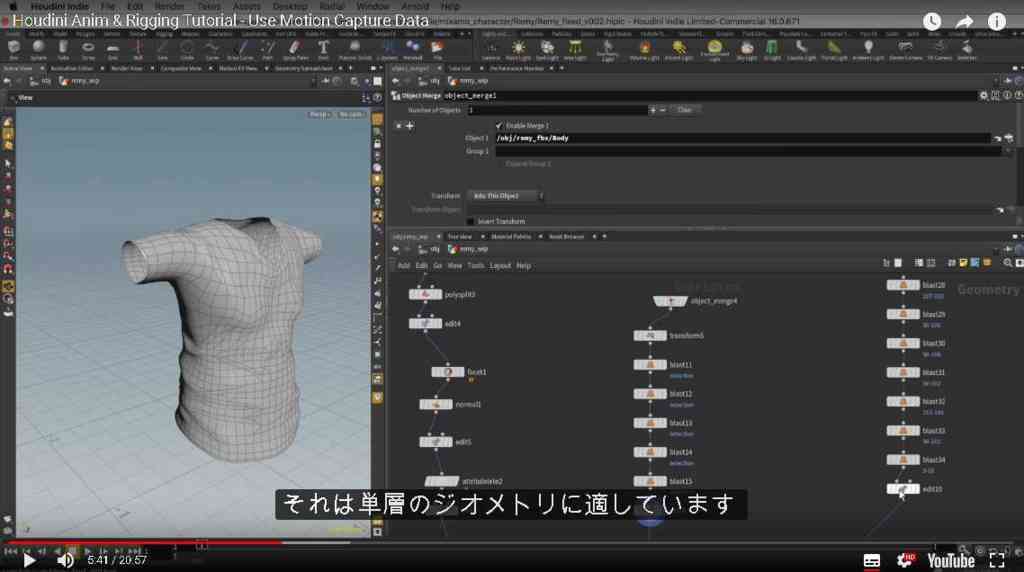Image resolution: width=1024 pixels, height=572 pixels.
Task: Select the Font shelf tool
Action: point(323,49)
